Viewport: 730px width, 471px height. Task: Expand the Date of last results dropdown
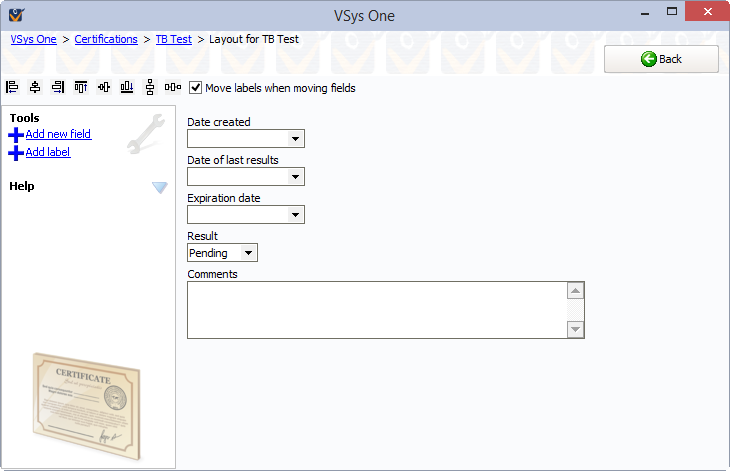pyautogui.click(x=295, y=177)
